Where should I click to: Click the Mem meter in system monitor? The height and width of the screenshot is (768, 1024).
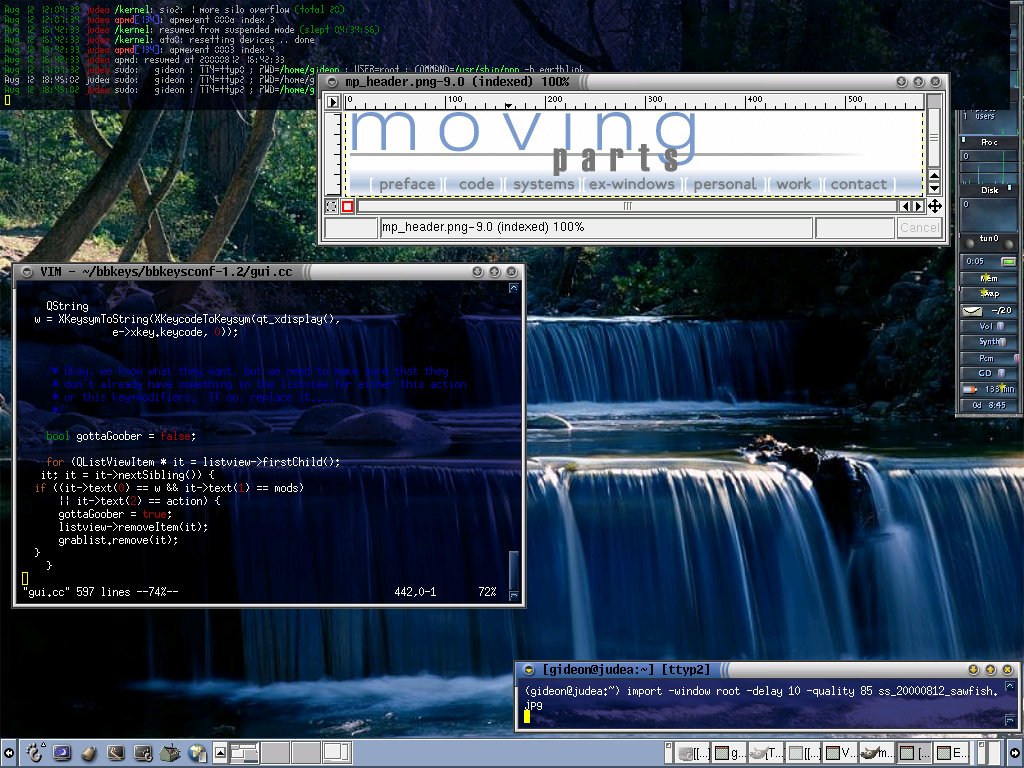(x=989, y=278)
